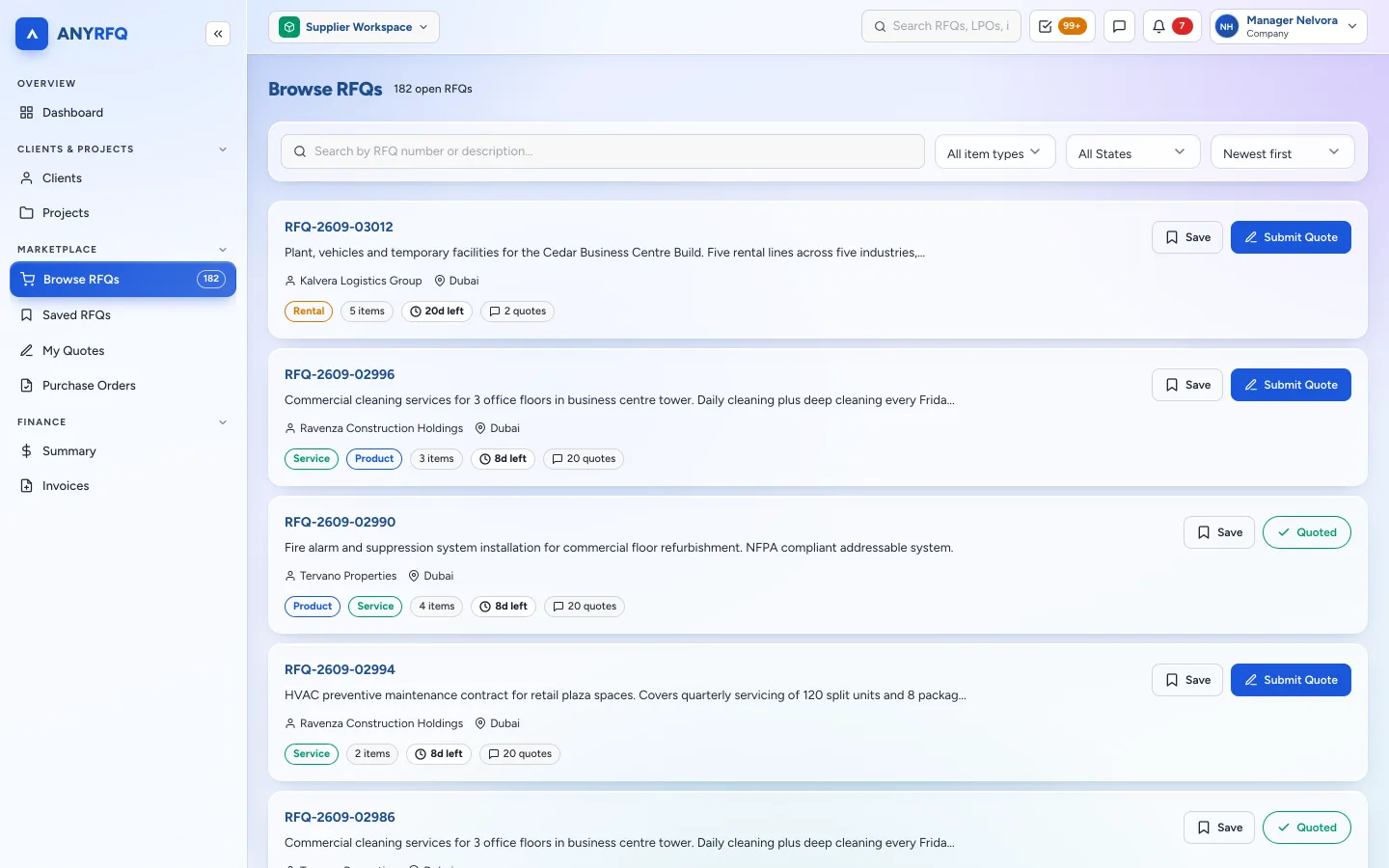This screenshot has height=868, width=1389.
Task: Open the All item types filter
Action: [x=995, y=152]
